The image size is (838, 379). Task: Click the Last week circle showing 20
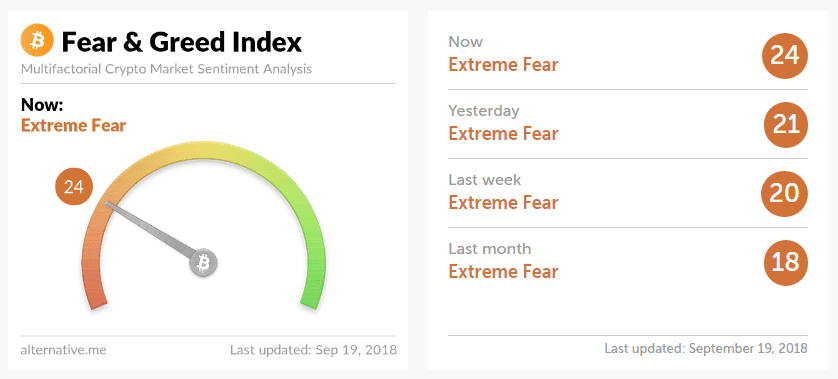point(785,194)
